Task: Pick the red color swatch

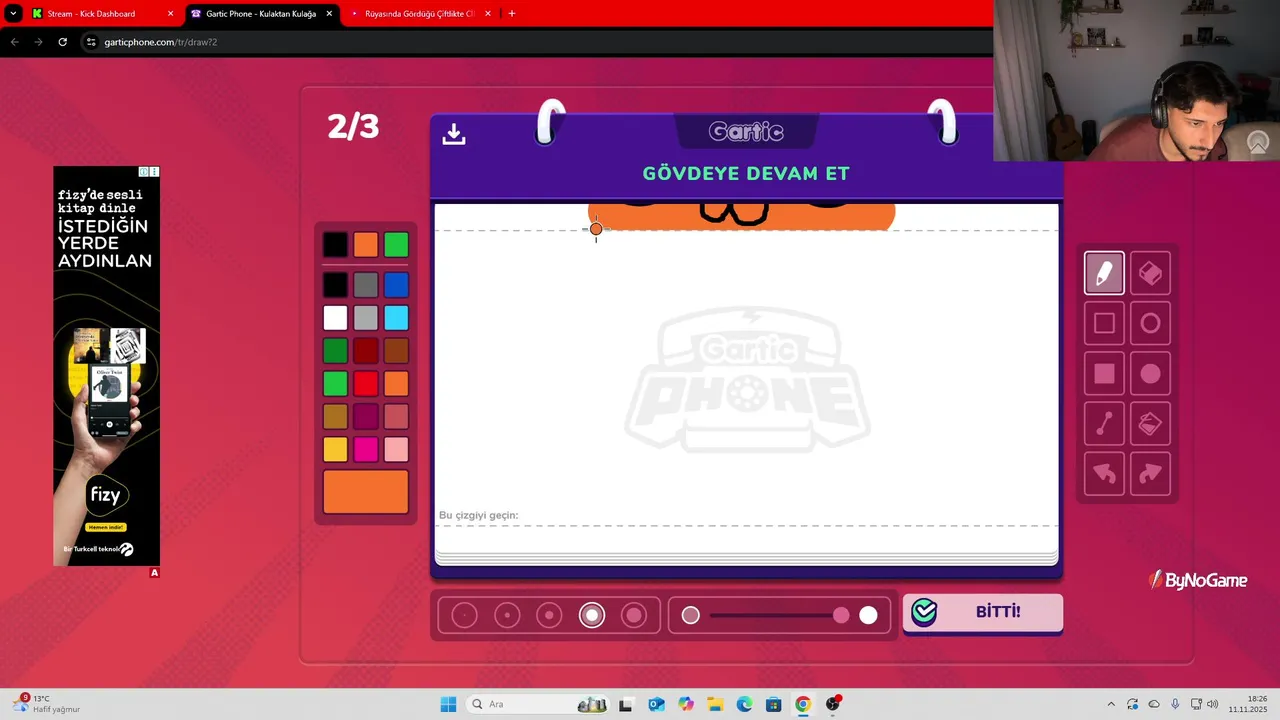Action: click(x=366, y=384)
